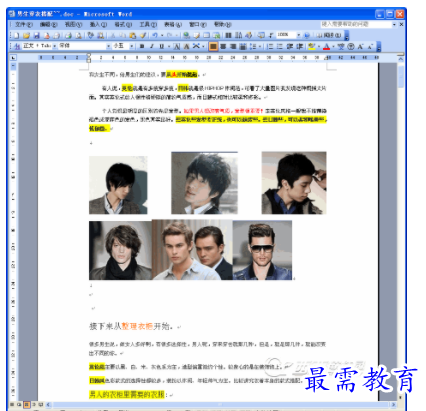426x411 pixels.
Task: Click the enclosed character circle icon
Action: [350, 46]
